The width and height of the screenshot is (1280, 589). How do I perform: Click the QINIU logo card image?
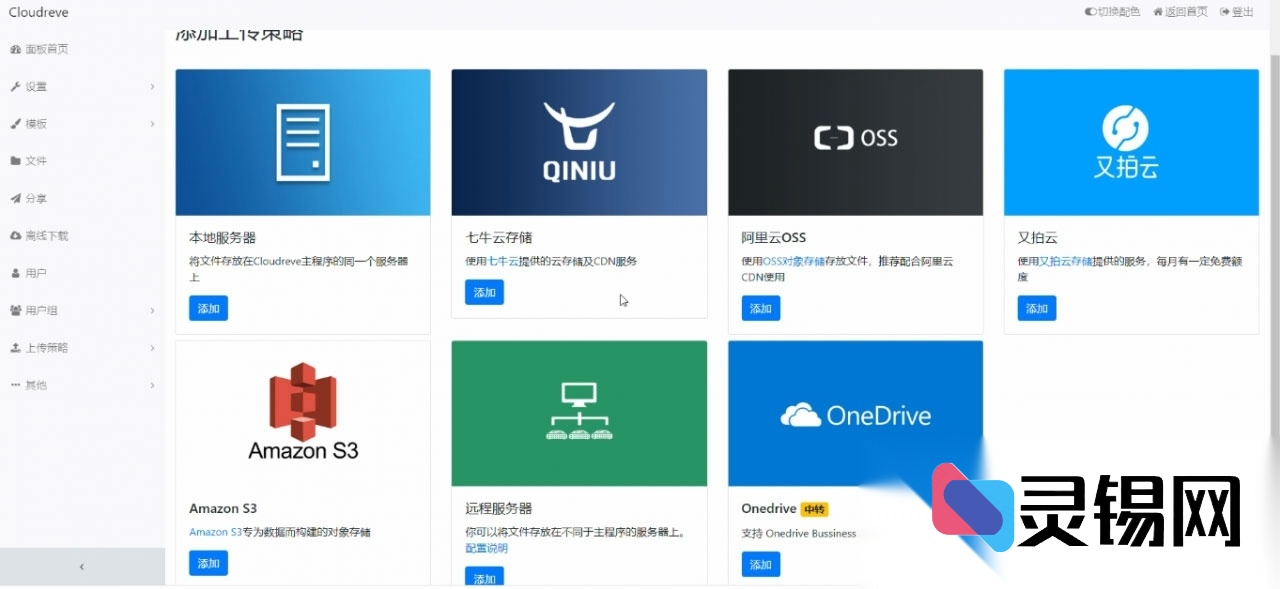[579, 141]
